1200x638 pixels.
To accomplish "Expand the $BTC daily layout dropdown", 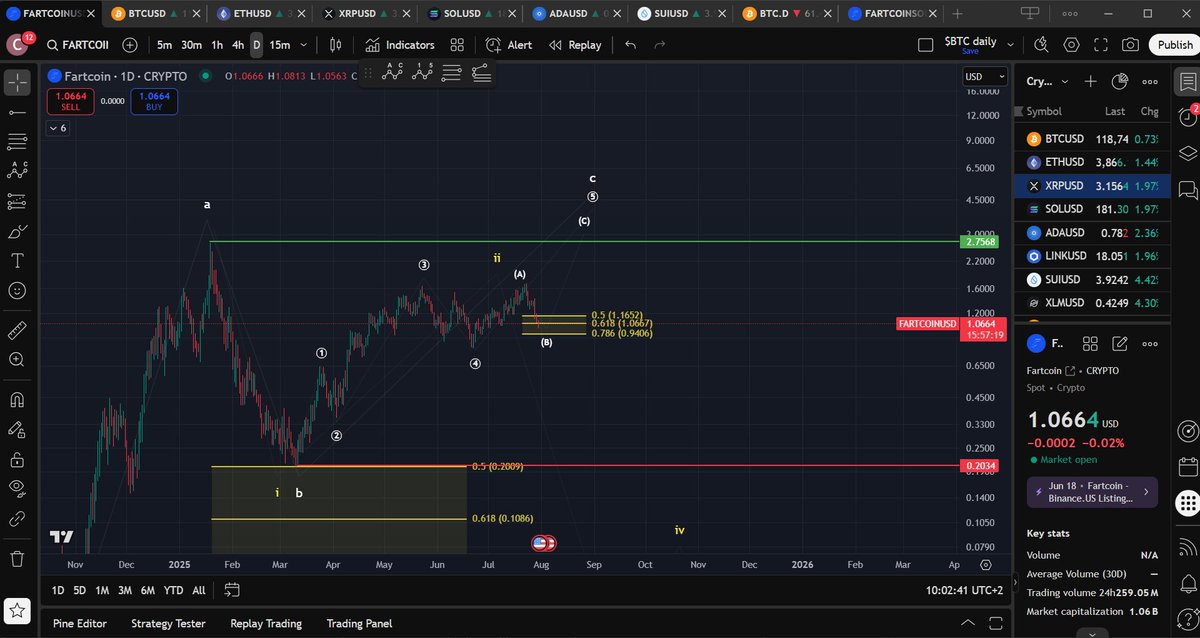I will (x=1011, y=45).
